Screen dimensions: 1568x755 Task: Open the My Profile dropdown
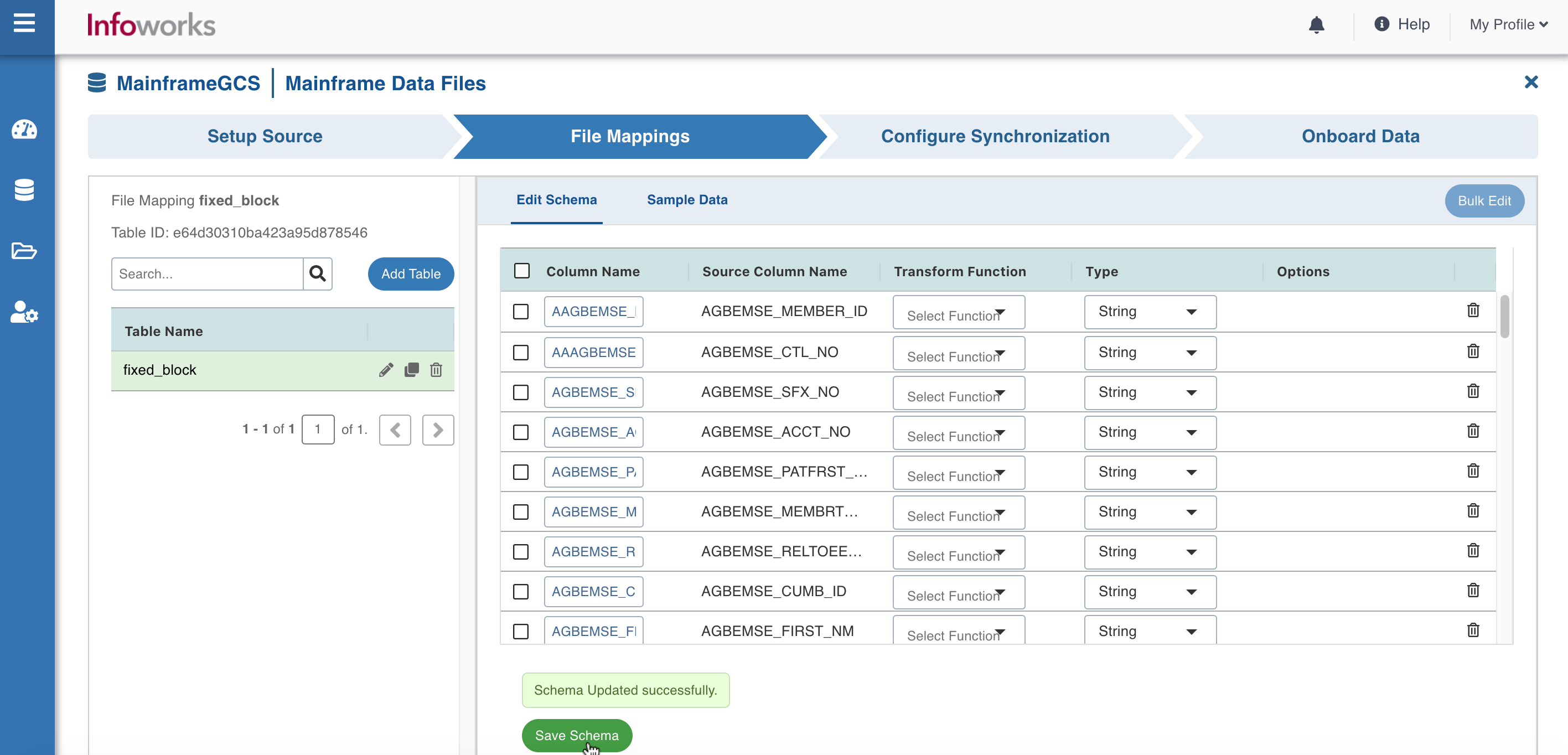[x=1508, y=24]
